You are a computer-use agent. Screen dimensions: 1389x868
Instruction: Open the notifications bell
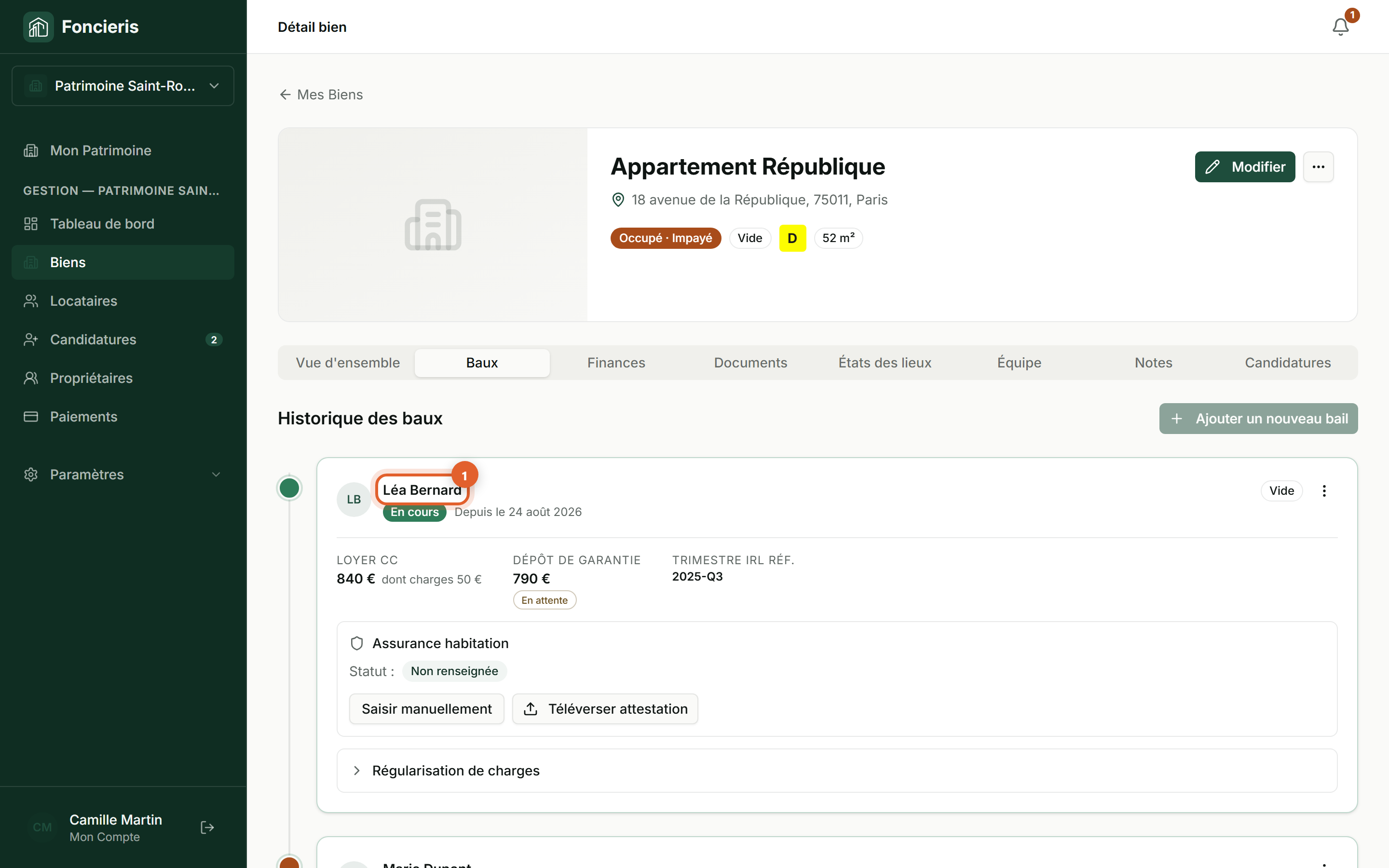coord(1340,27)
